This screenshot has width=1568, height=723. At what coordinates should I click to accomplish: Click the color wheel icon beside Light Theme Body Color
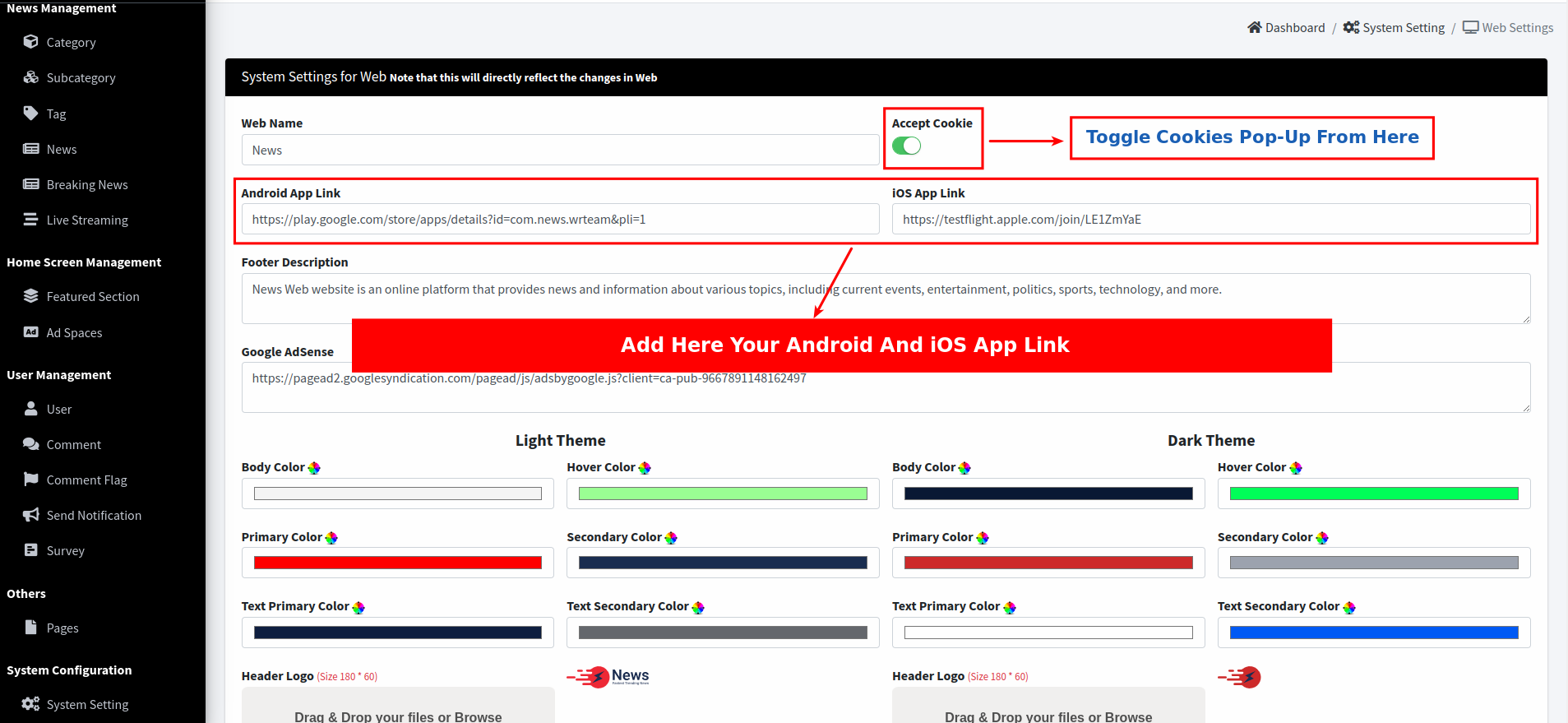(314, 468)
